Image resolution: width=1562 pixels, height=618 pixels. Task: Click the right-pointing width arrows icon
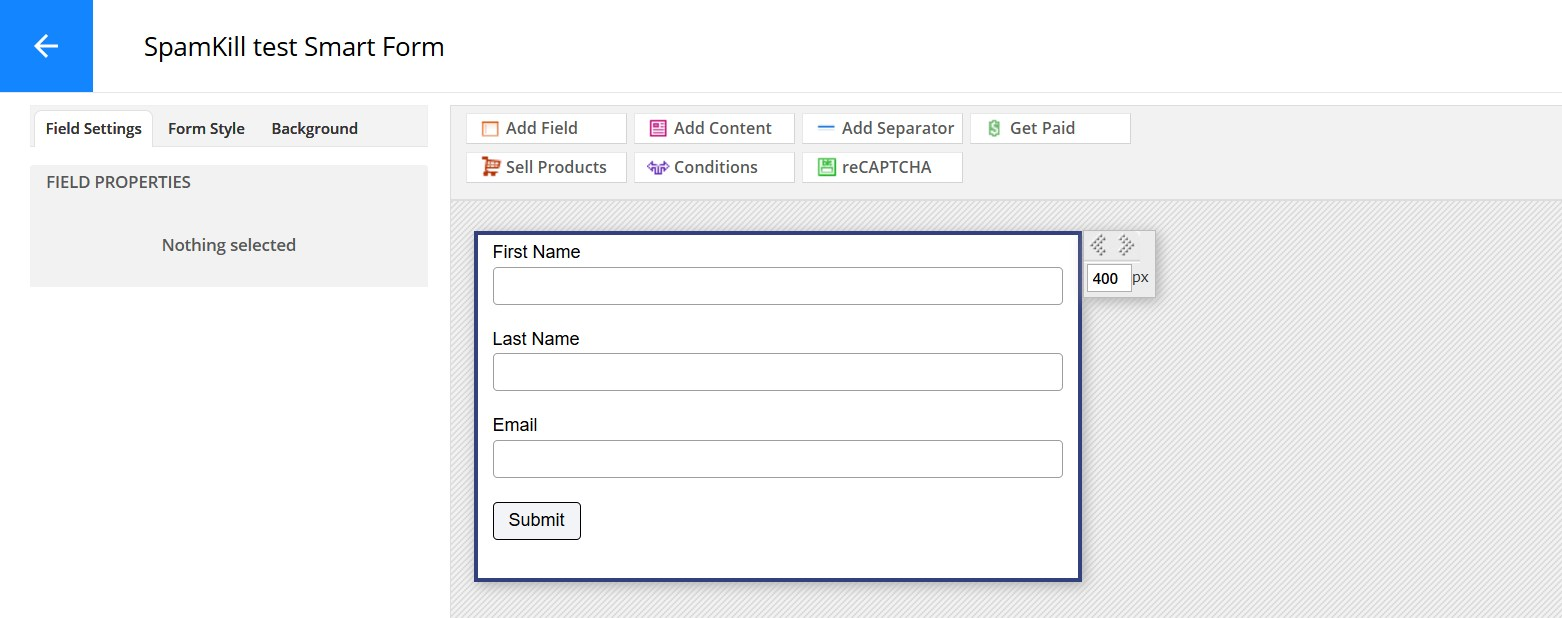(x=1126, y=245)
